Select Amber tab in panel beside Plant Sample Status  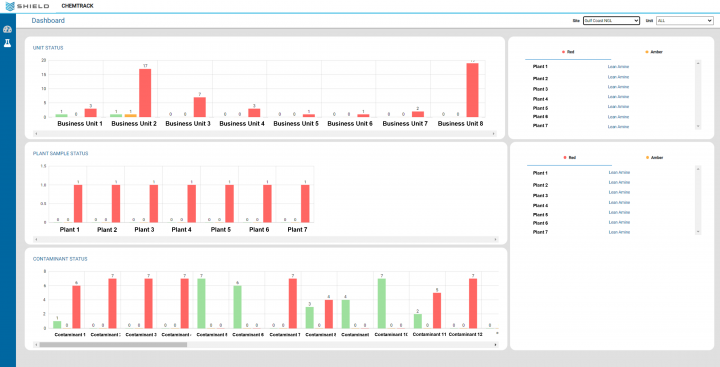tap(654, 158)
